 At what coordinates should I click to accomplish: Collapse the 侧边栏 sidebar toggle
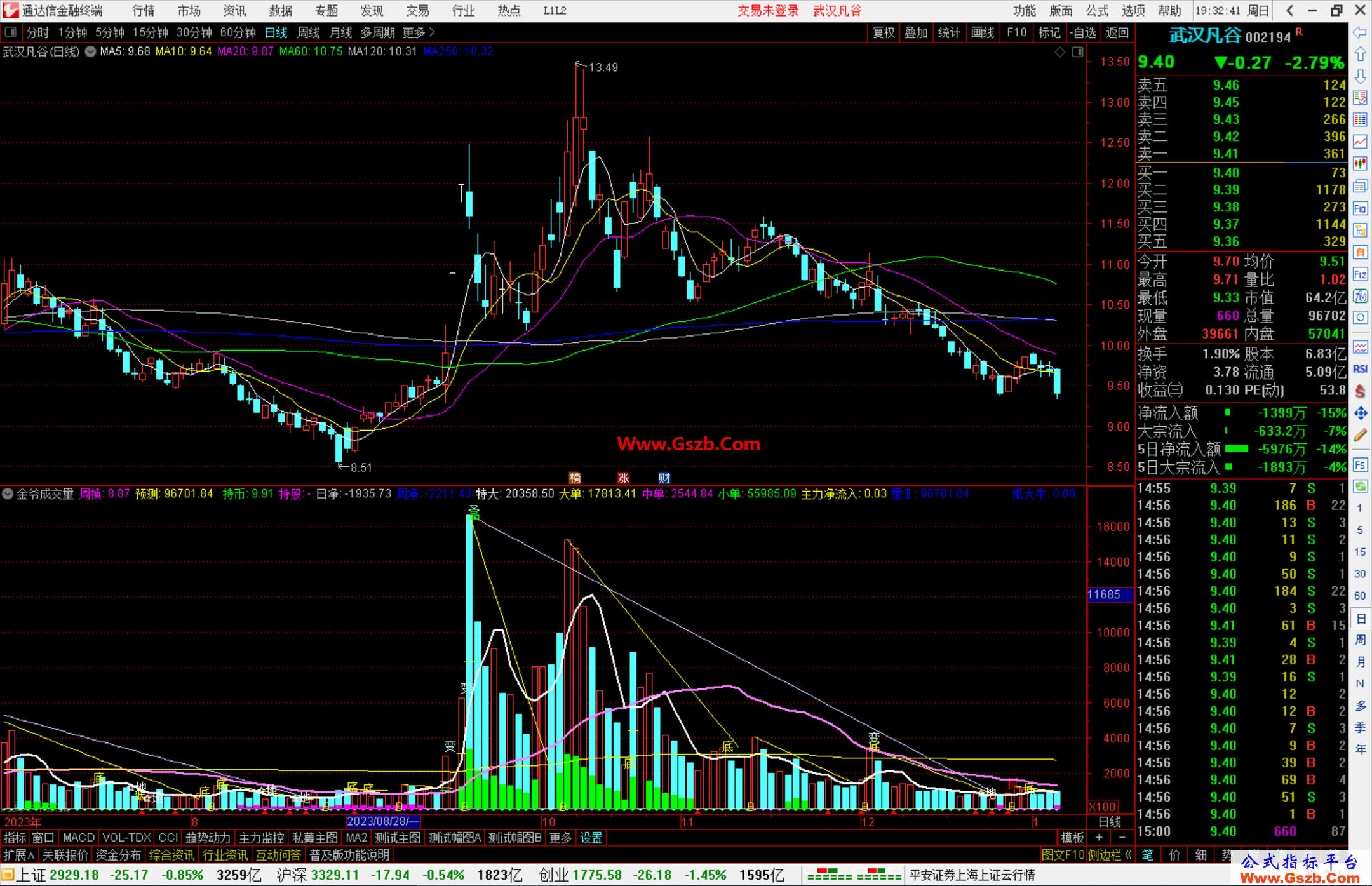coord(1110,855)
